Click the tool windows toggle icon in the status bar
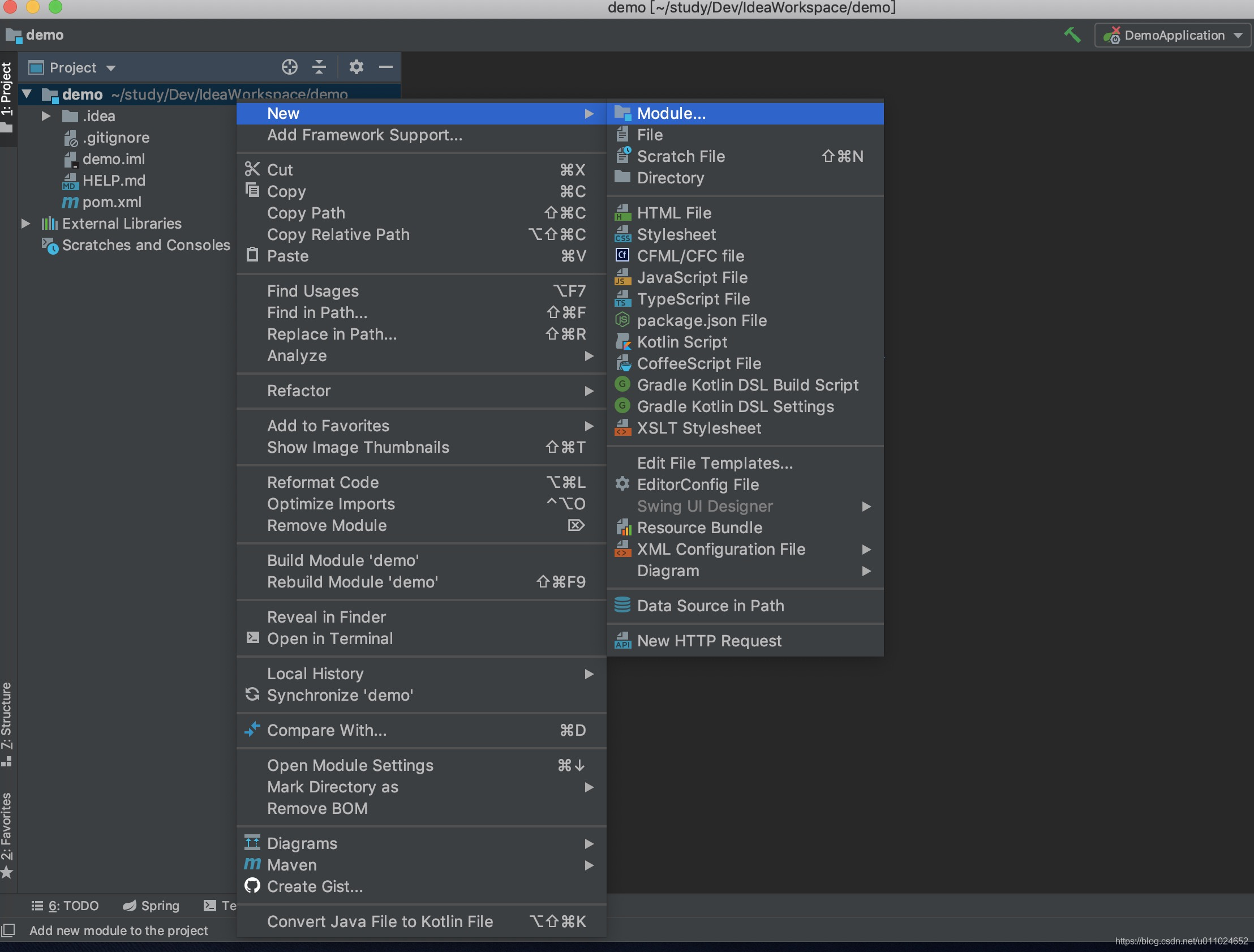Image resolution: width=1254 pixels, height=952 pixels. coord(8,930)
